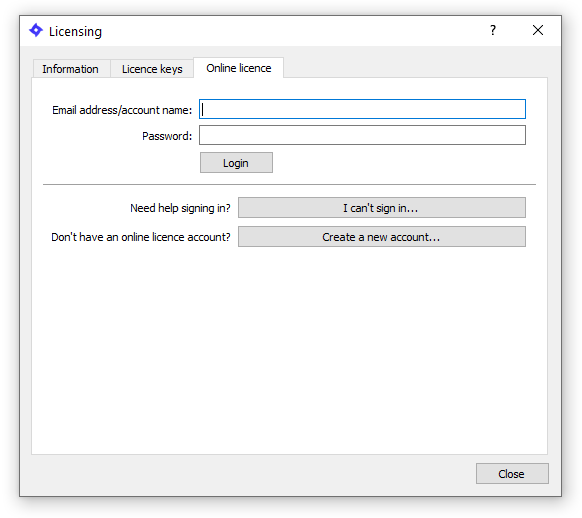The height and width of the screenshot is (518, 582).
Task: Click the "Need help signing in?" label
Action: [x=180, y=208]
